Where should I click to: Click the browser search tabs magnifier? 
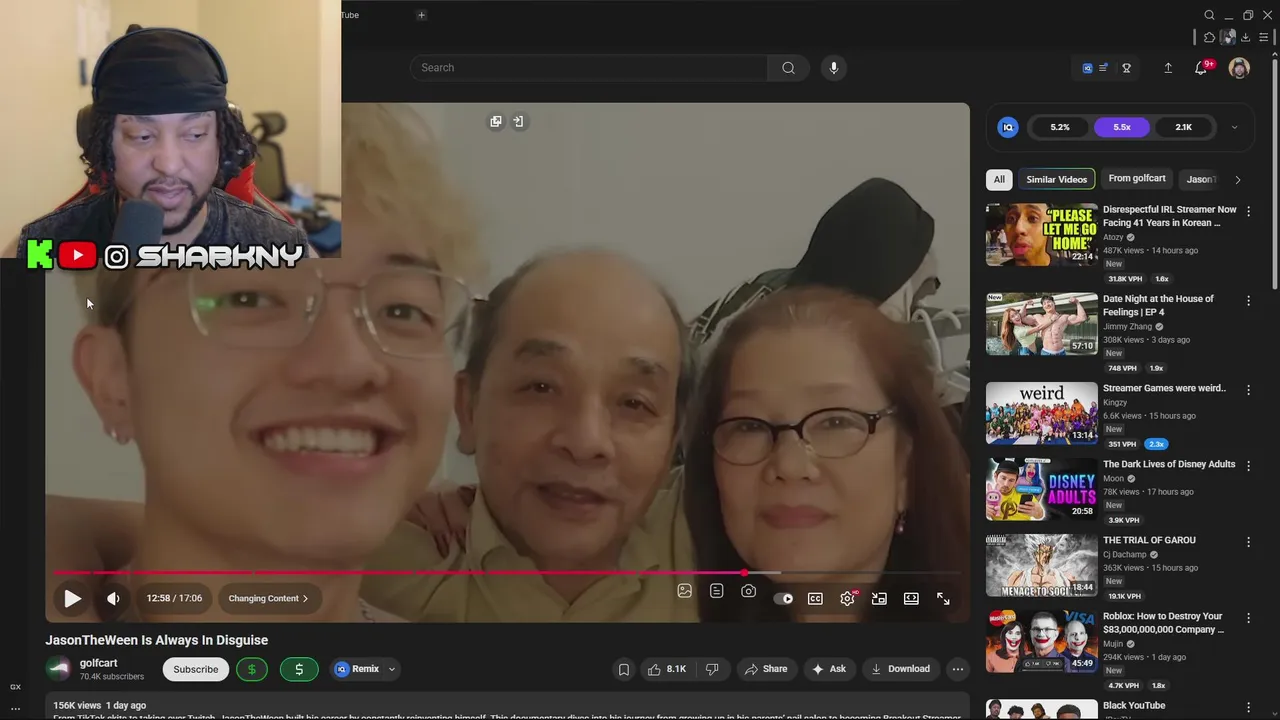point(1209,15)
